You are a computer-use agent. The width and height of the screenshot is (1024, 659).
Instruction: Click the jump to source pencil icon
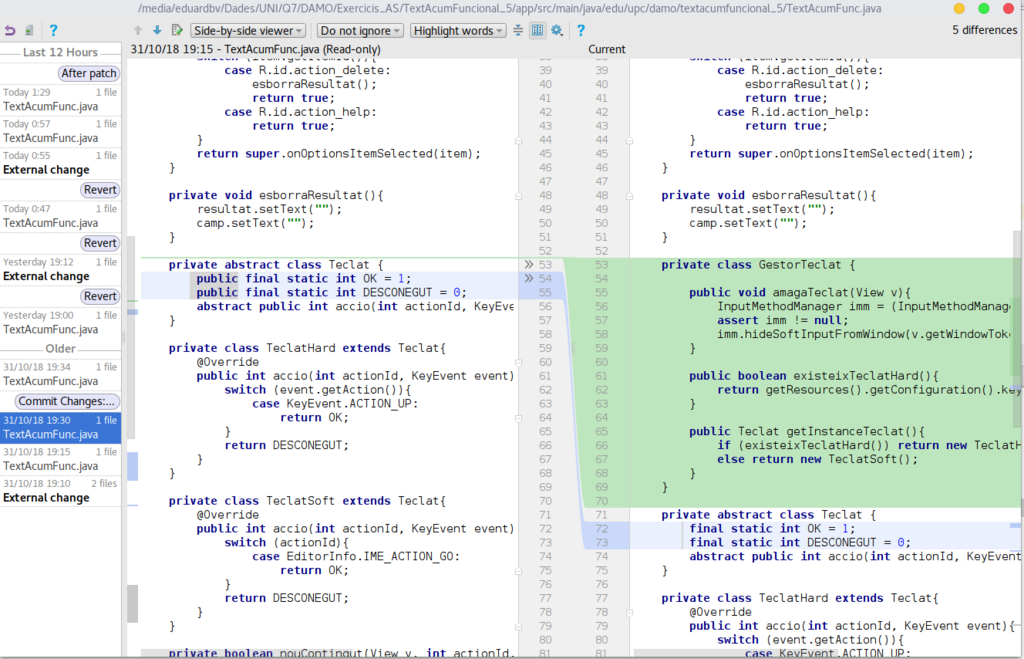[177, 30]
